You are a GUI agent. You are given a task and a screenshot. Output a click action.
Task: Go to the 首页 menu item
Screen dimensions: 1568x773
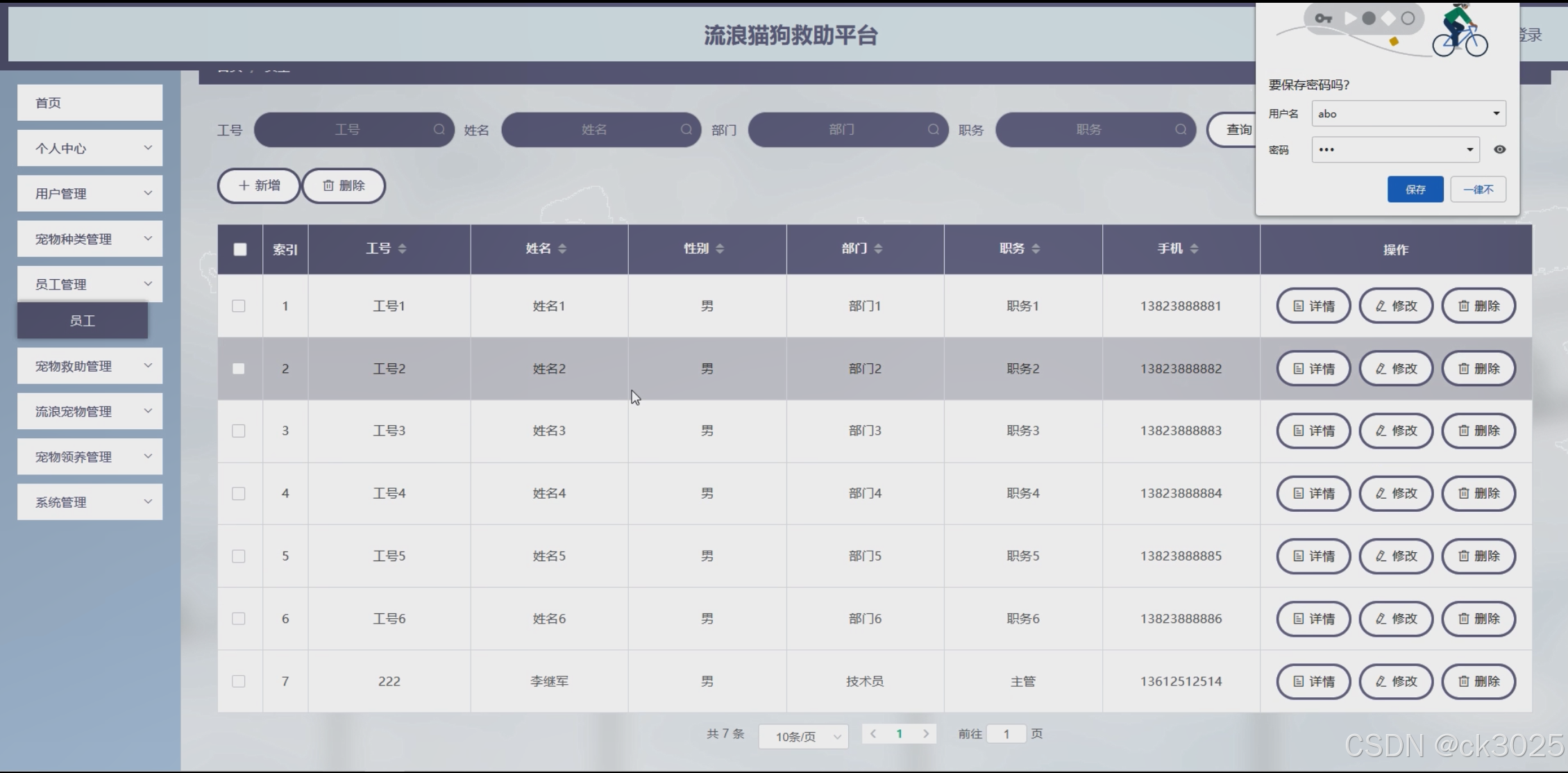[x=90, y=103]
